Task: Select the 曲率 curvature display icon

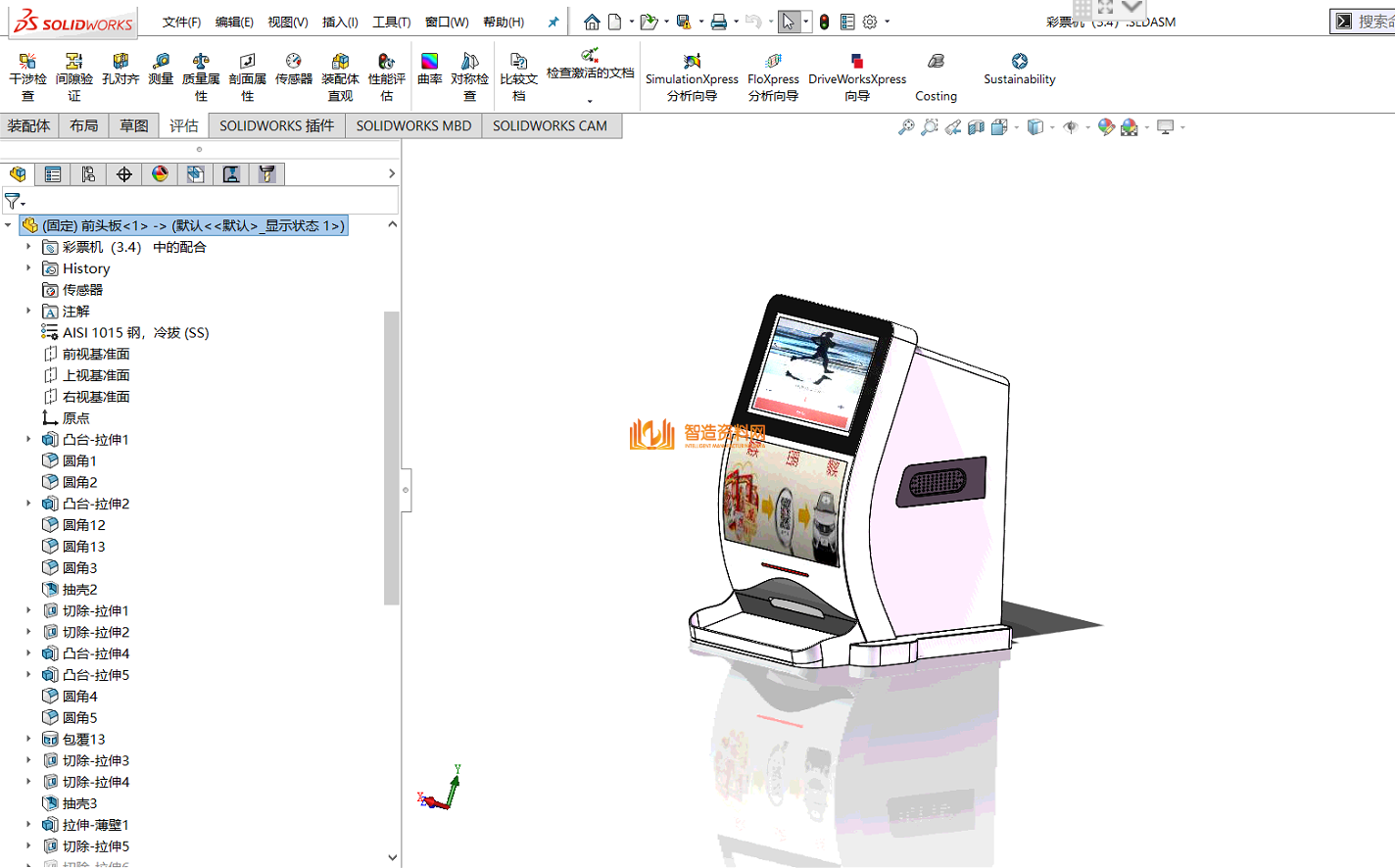Action: [x=429, y=70]
